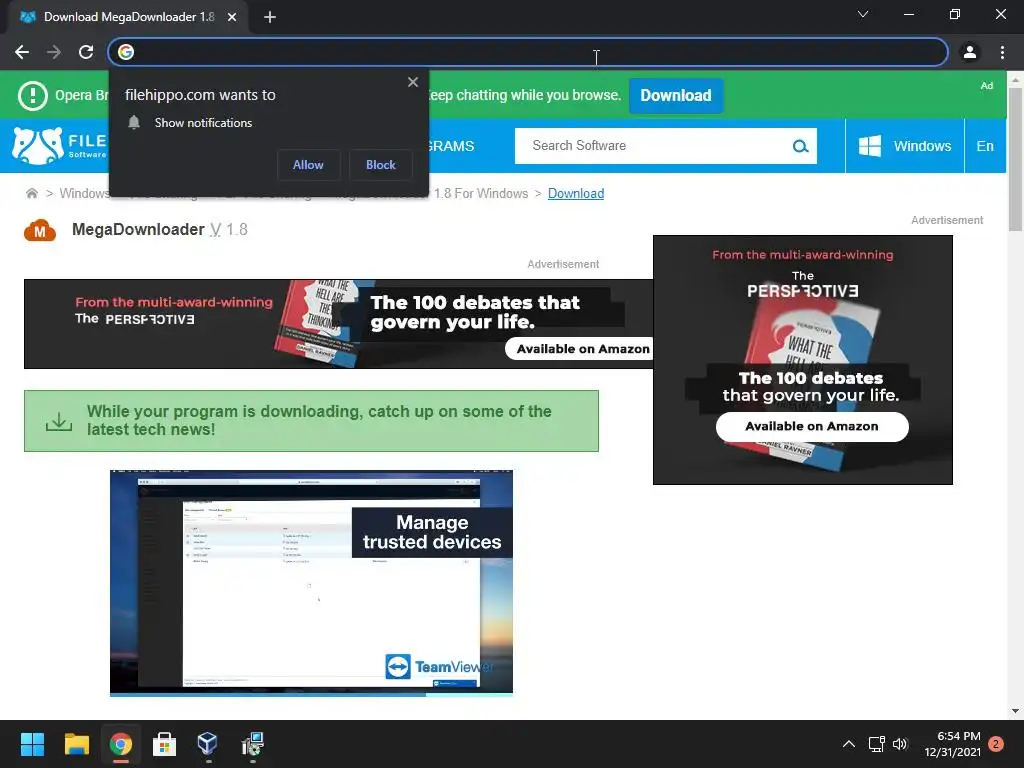Open the clock showing 6:54 PM
This screenshot has width=1024, height=768.
[952, 744]
